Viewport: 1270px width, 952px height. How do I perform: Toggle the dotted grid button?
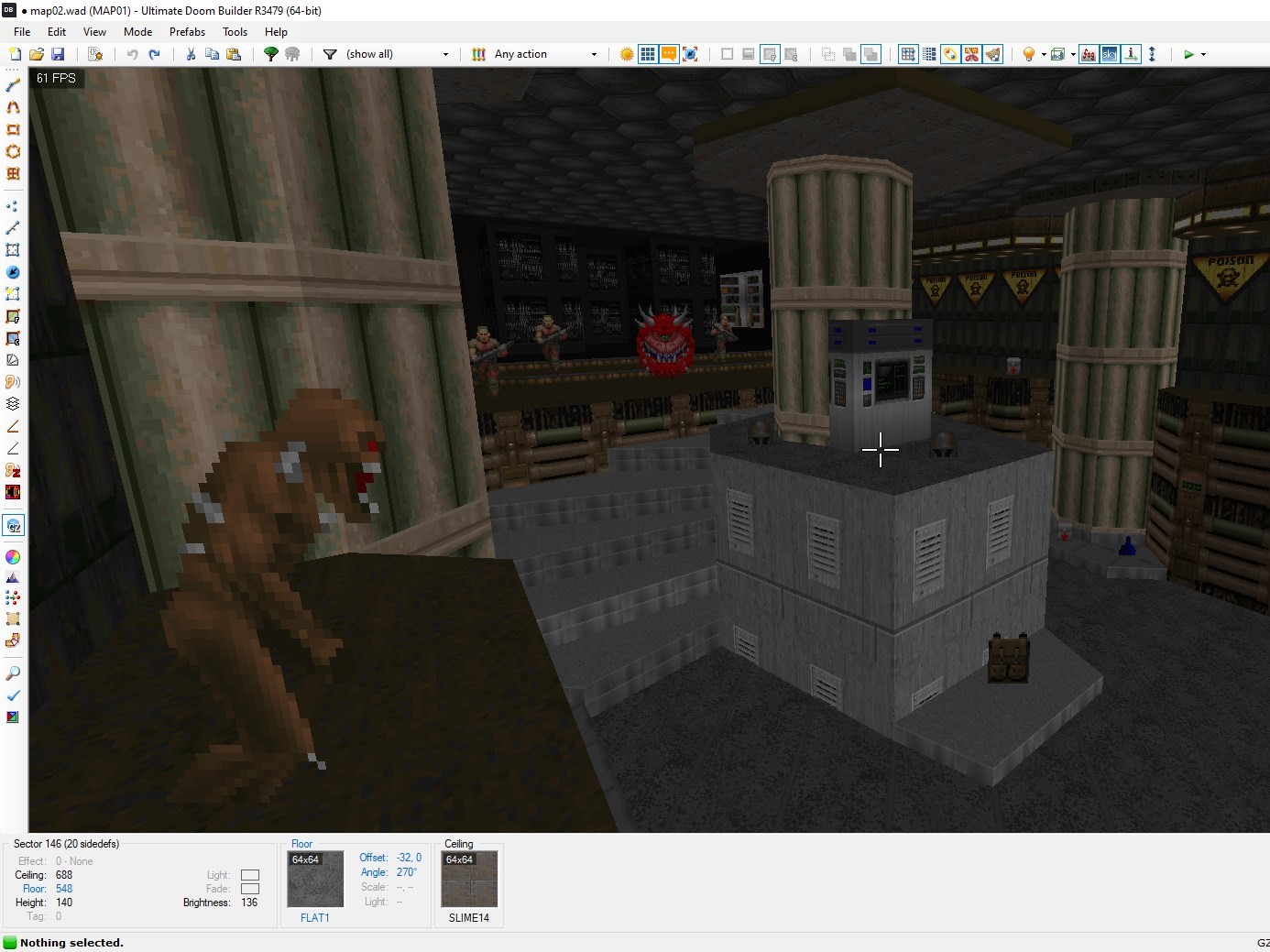tap(929, 54)
